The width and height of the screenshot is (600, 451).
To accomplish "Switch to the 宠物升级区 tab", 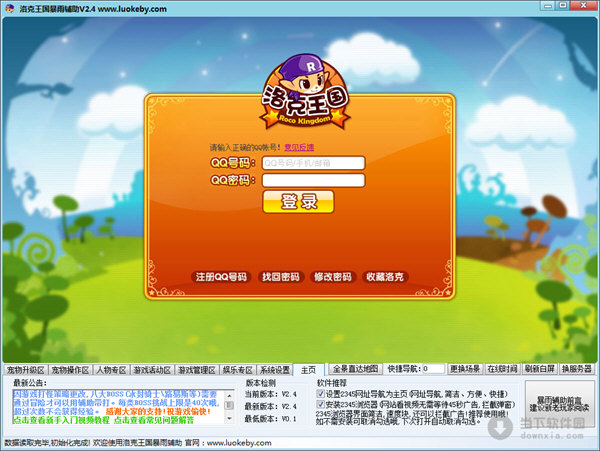I will pos(26,370).
